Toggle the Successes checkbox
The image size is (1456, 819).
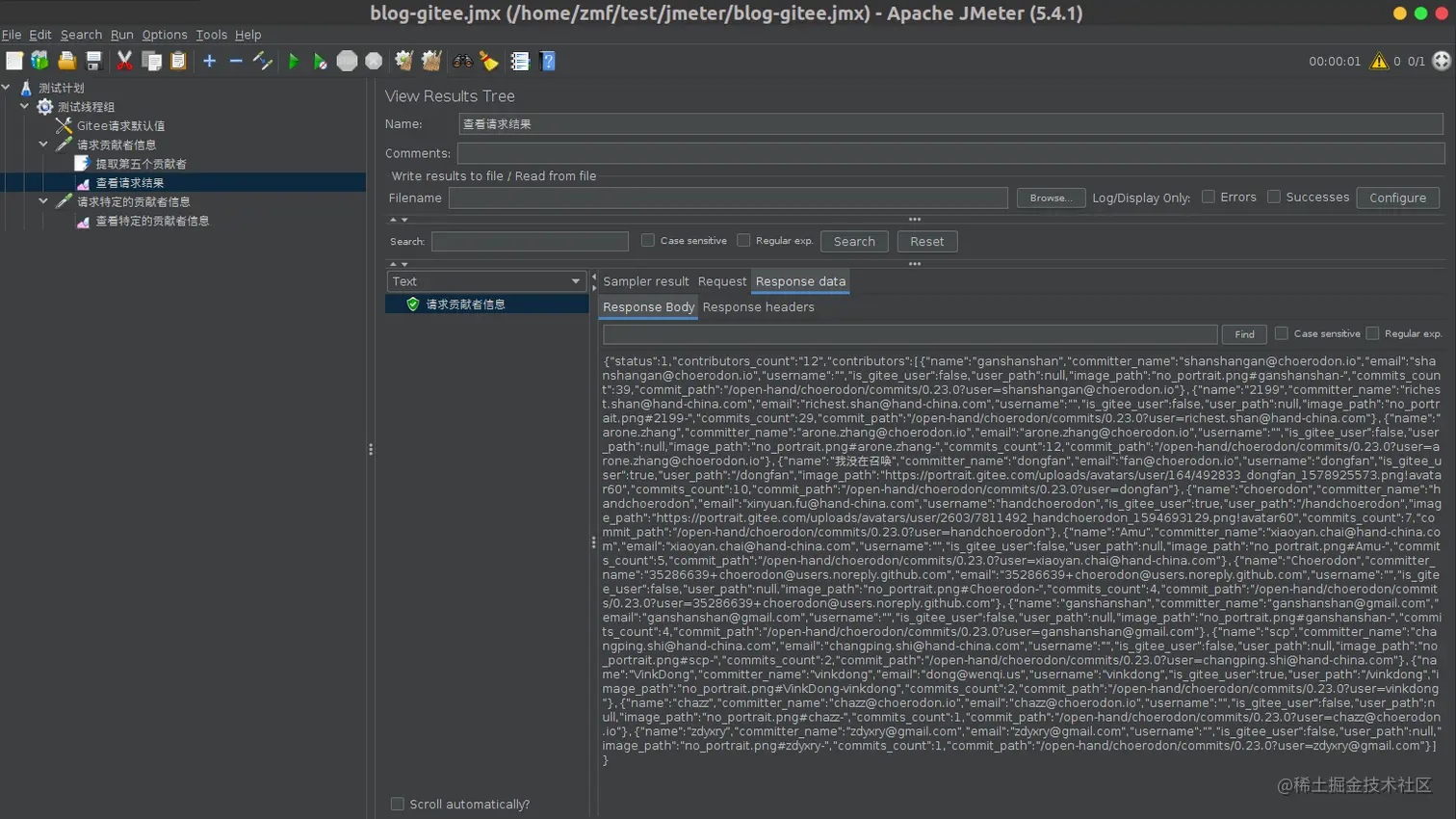click(x=1274, y=197)
